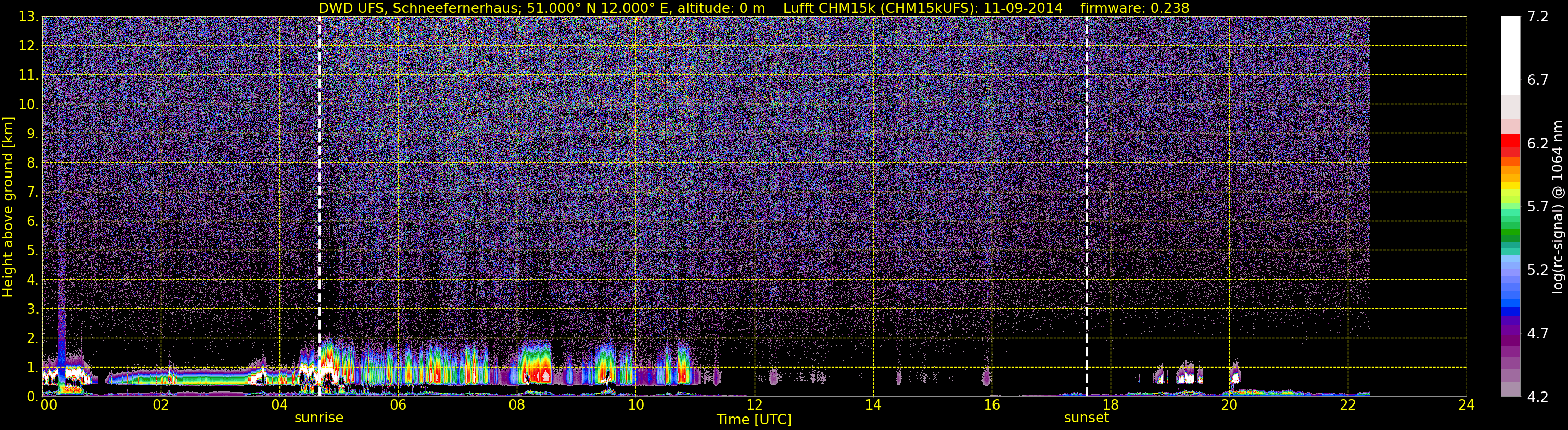
Task: Click the 'log(rc-signal) @ 1064 nm' colorbar label
Action: tap(1557, 207)
